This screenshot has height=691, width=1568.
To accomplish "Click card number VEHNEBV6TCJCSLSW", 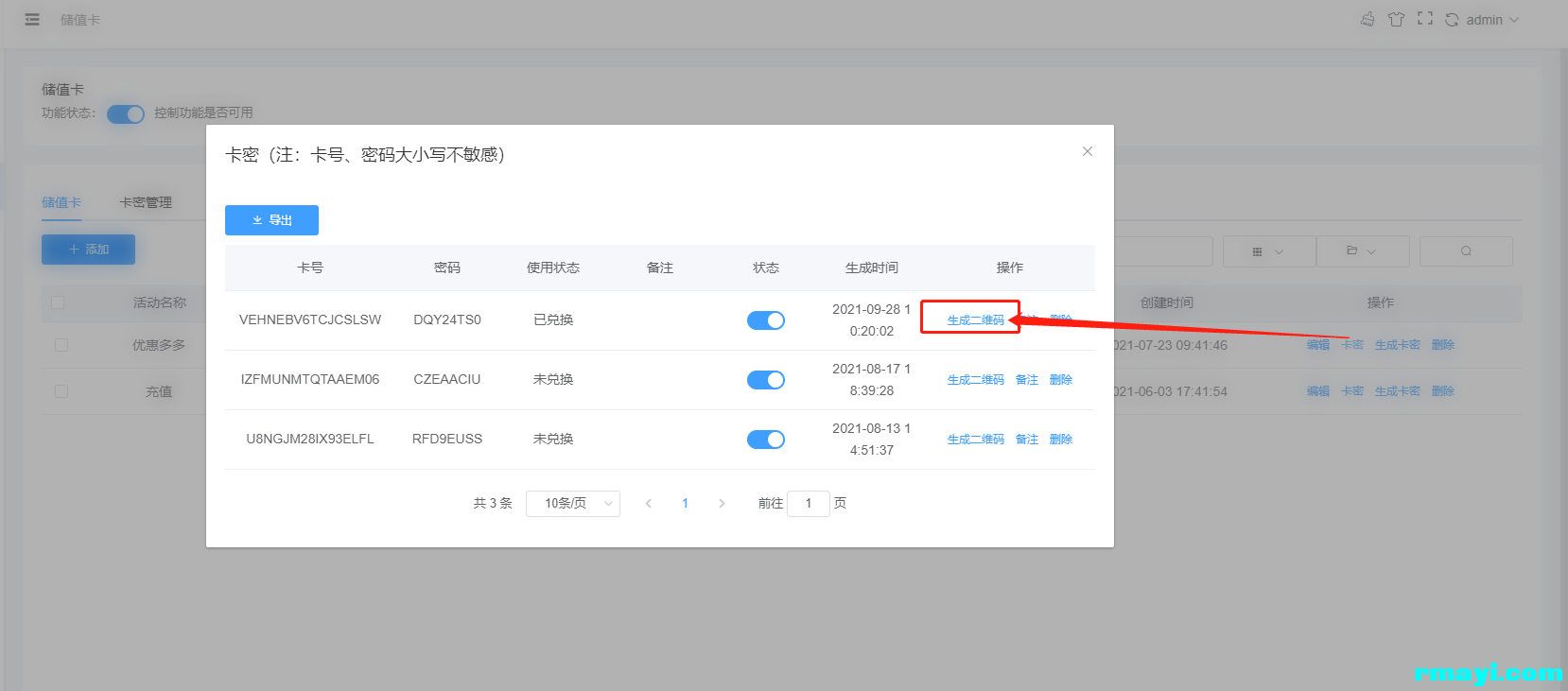I will click(310, 320).
